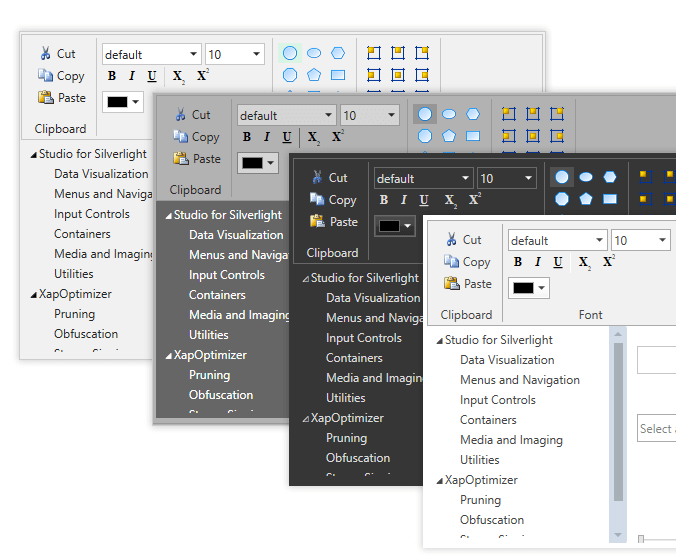Viewport: 676px width, 560px height.
Task: Open font family dropdown in gray window
Action: pos(328,115)
